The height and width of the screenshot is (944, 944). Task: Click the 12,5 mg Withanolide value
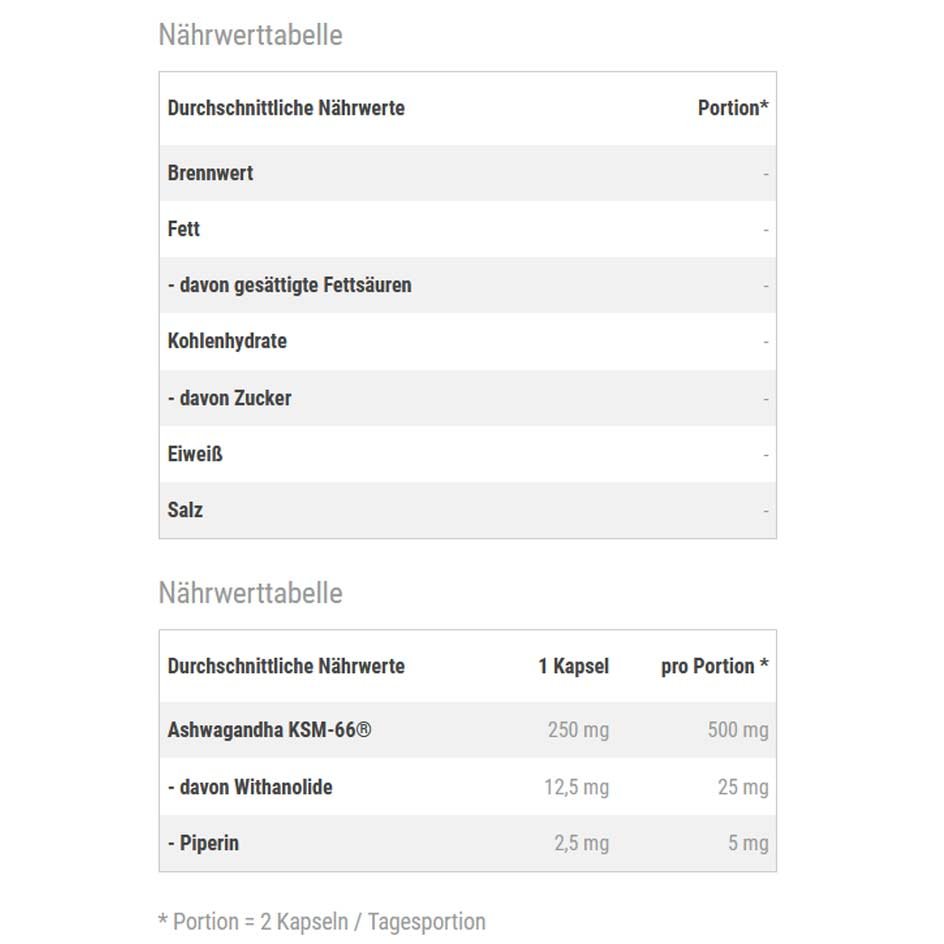(x=576, y=787)
